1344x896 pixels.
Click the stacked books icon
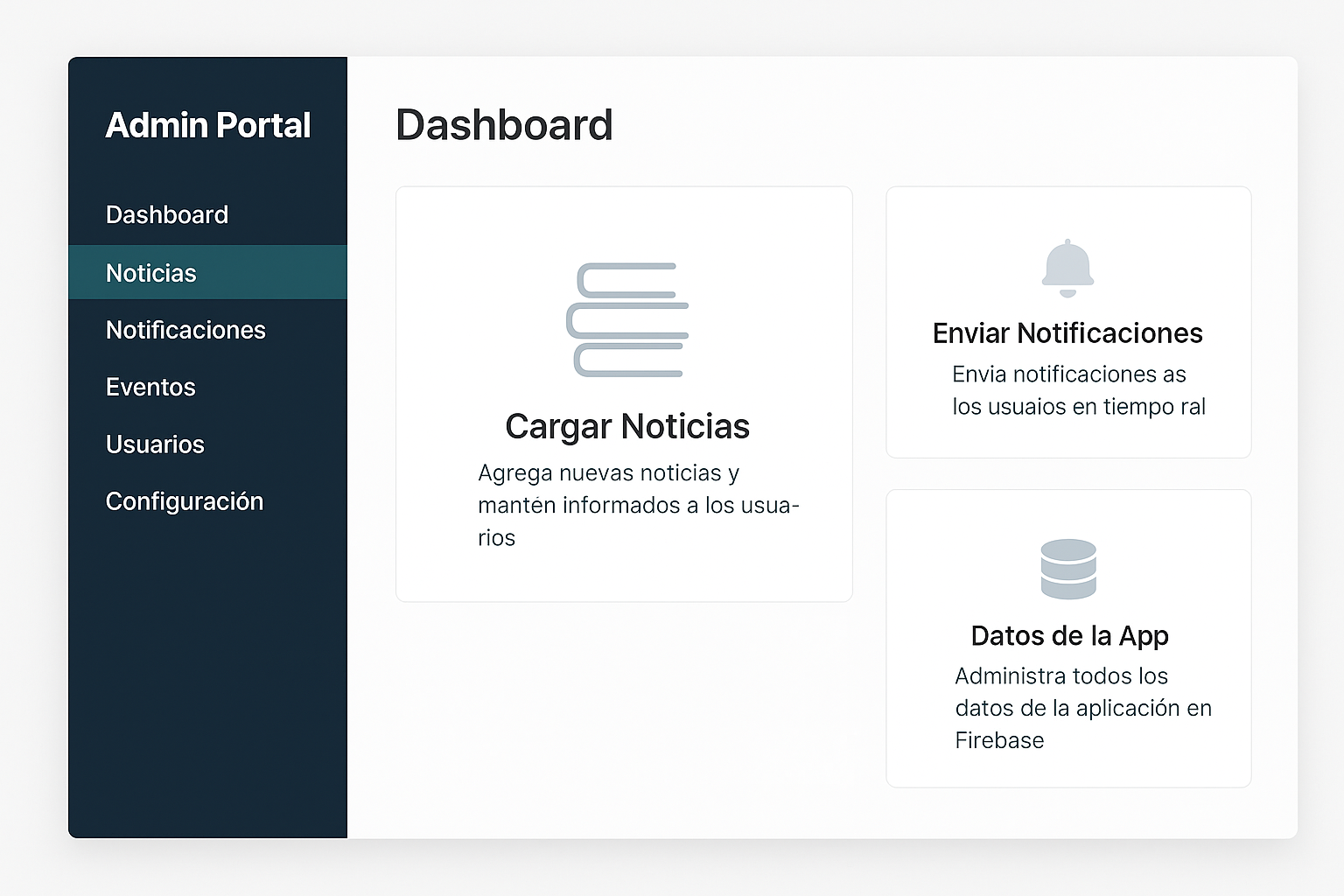(x=627, y=320)
